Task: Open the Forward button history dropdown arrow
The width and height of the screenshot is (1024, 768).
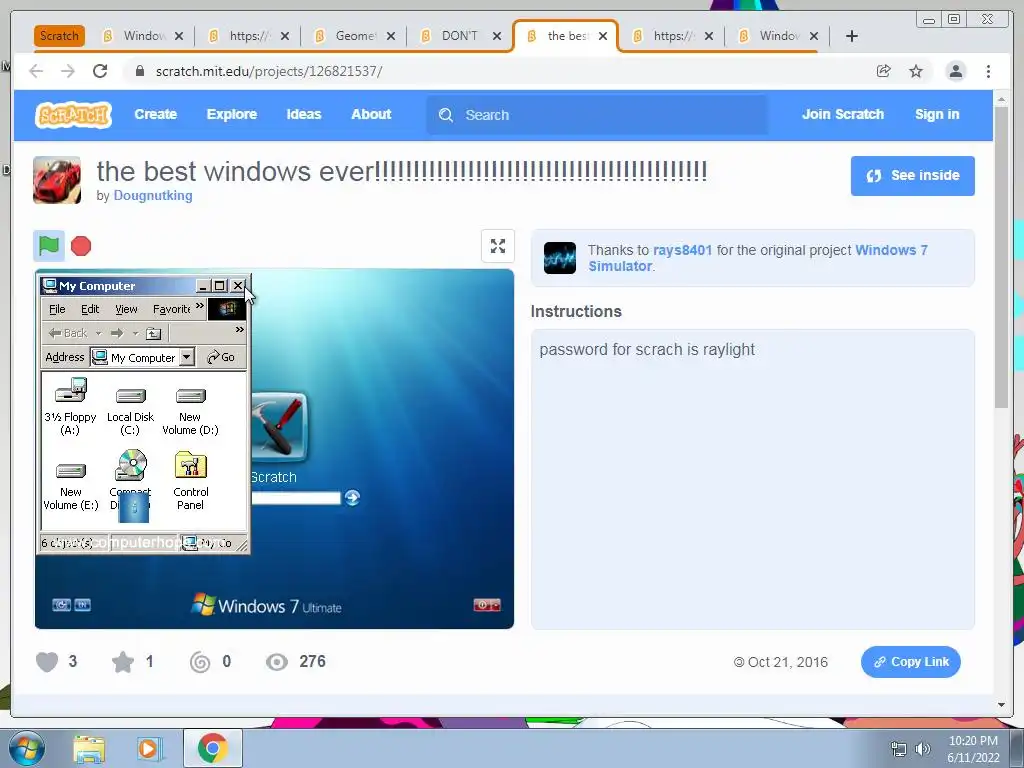Action: [135, 333]
